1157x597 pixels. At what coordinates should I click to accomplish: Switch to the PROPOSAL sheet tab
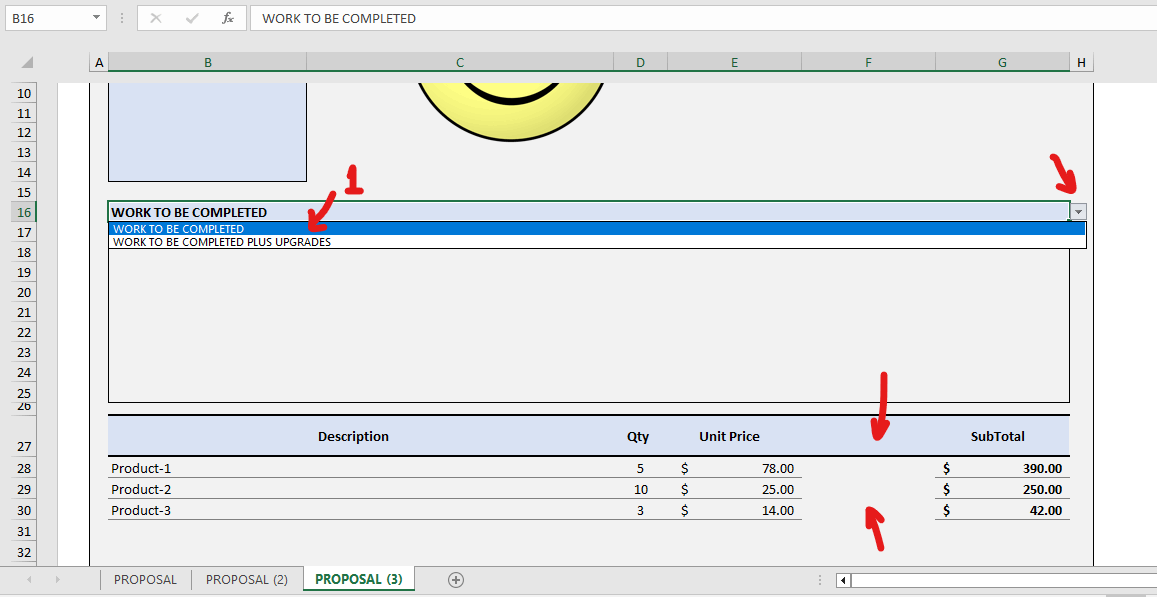point(145,579)
